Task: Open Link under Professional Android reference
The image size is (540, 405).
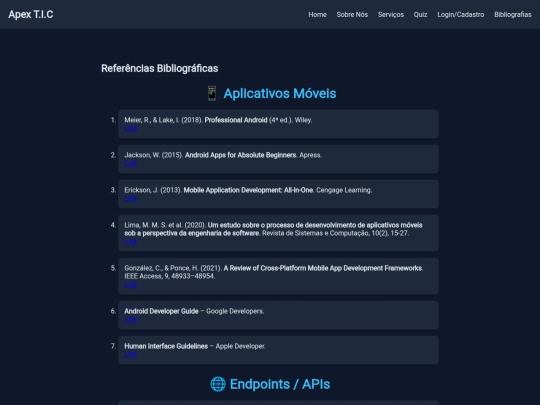Action: (x=131, y=128)
